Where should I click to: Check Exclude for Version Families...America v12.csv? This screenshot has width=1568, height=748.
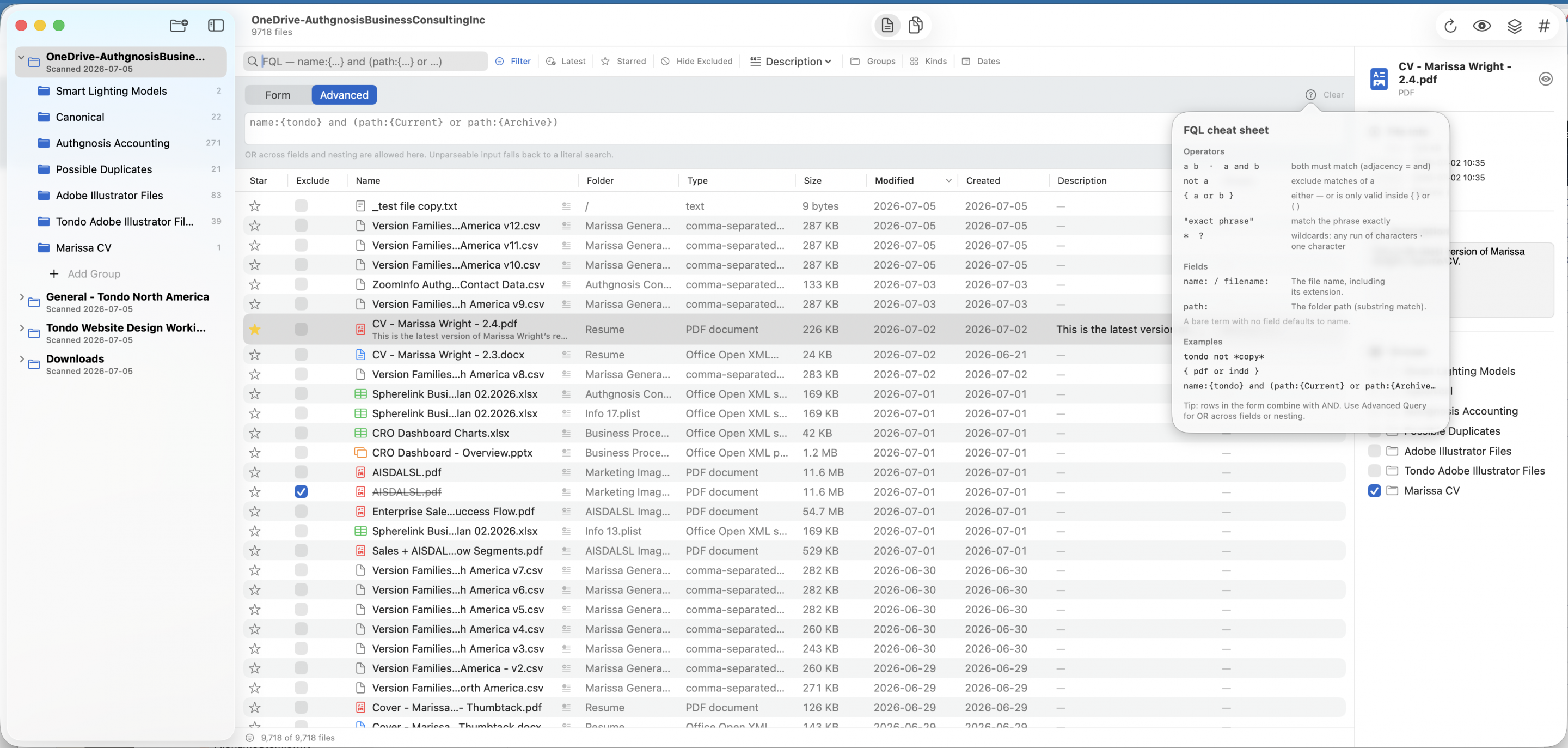coord(301,226)
